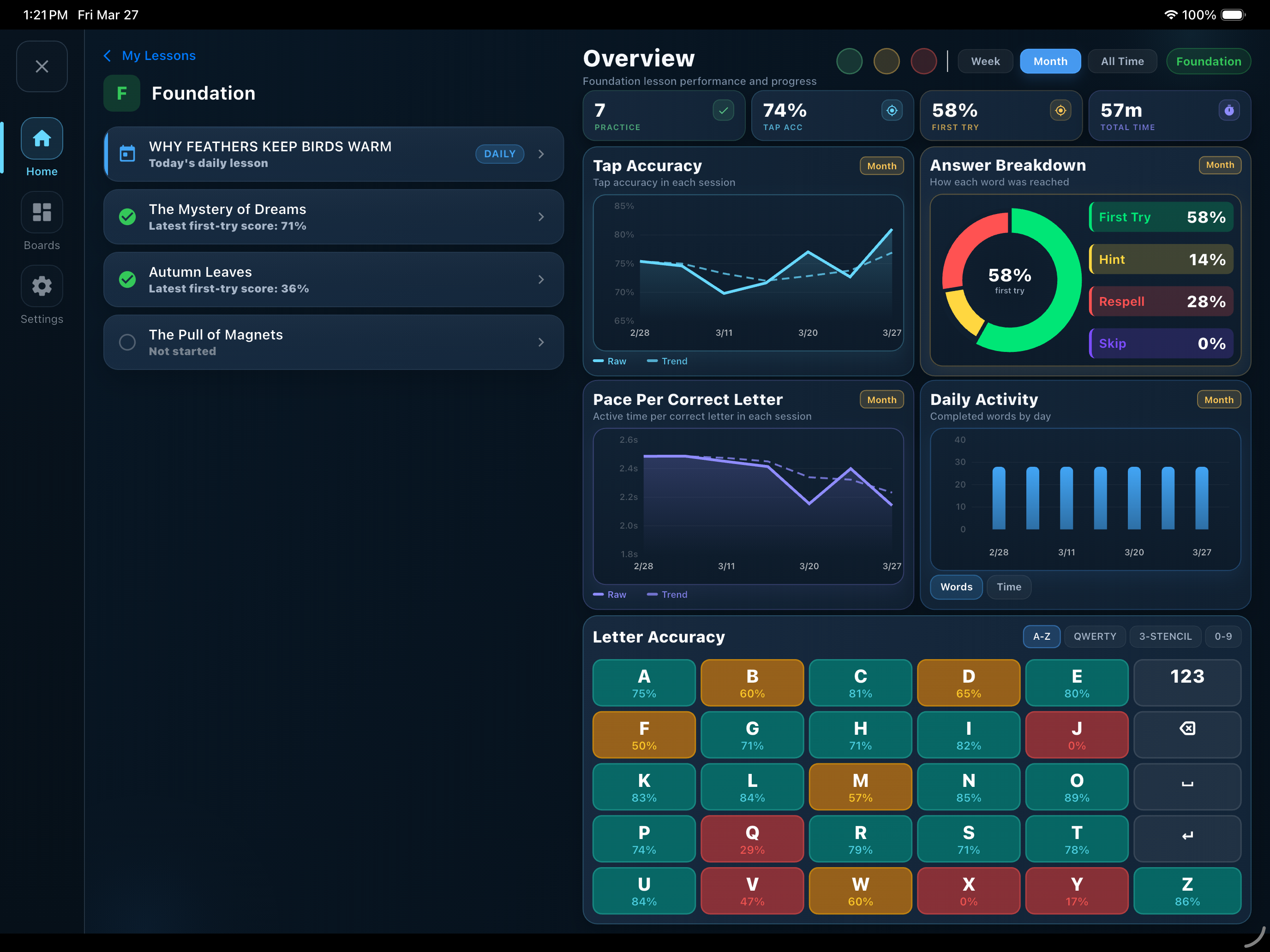Image resolution: width=1270 pixels, height=952 pixels.
Task: Click the Wi-Fi status icon
Action: pos(1171,15)
